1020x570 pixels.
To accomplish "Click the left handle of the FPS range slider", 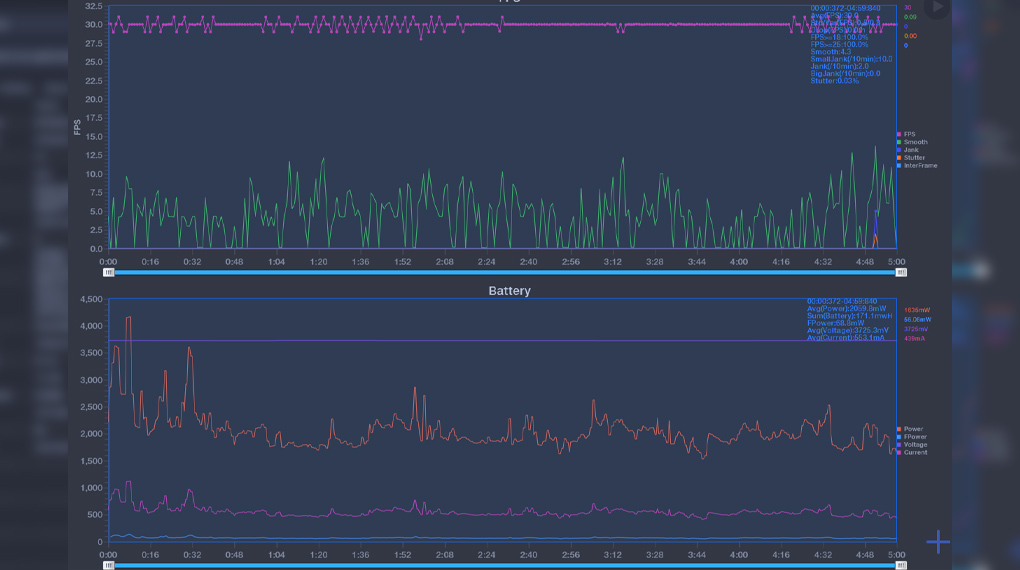I will pyautogui.click(x=109, y=273).
